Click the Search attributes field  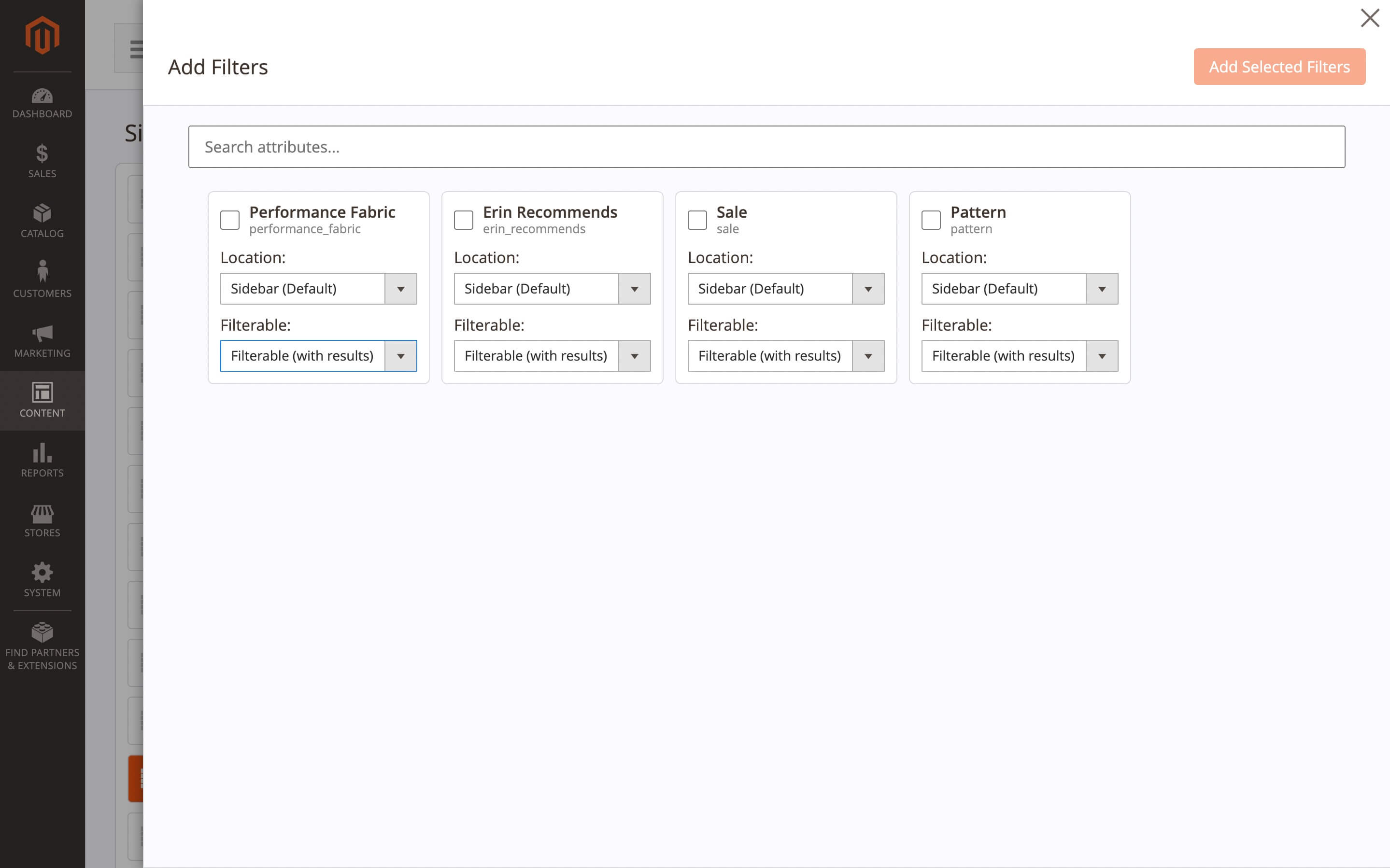(766, 147)
